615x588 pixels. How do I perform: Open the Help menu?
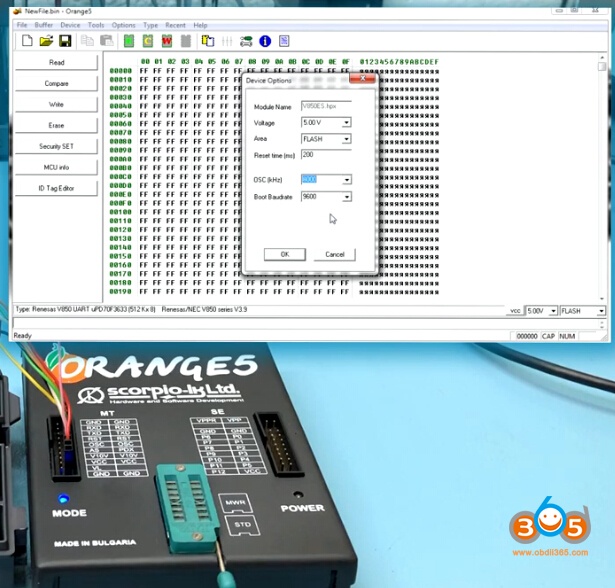pyautogui.click(x=200, y=25)
